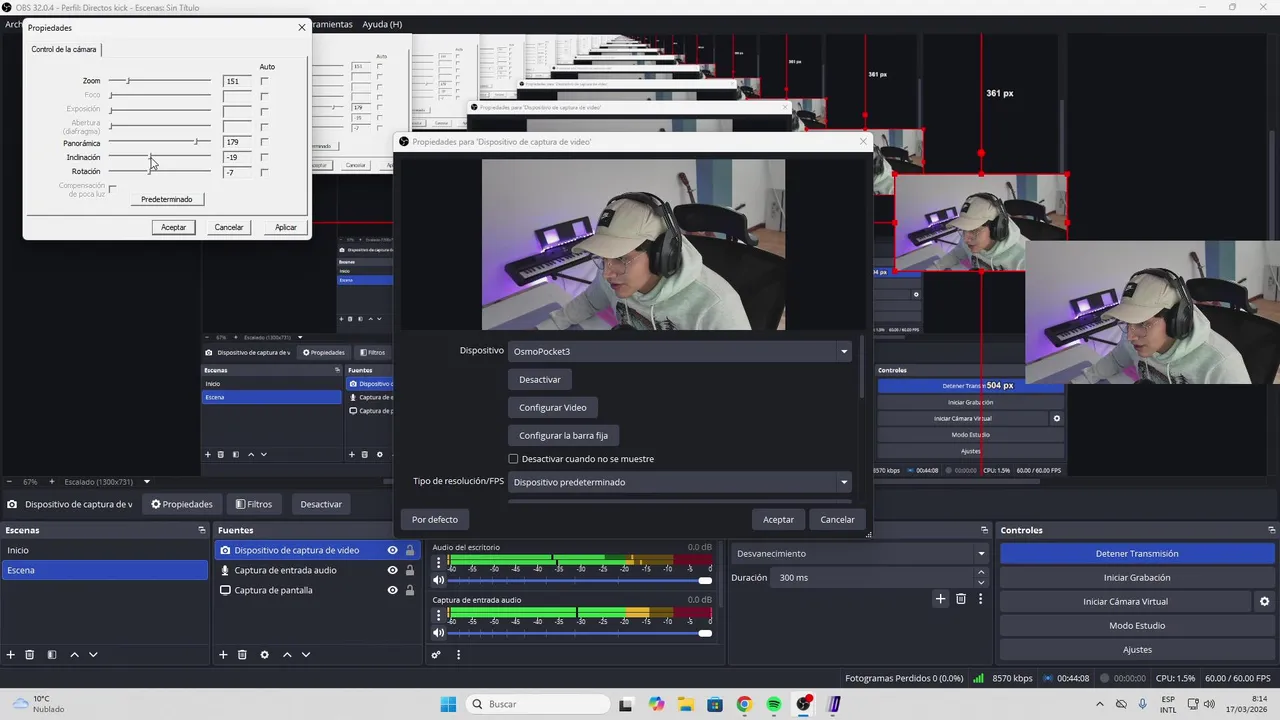Click Predeterminado in camera control dialog
1280x720 pixels.
point(167,199)
